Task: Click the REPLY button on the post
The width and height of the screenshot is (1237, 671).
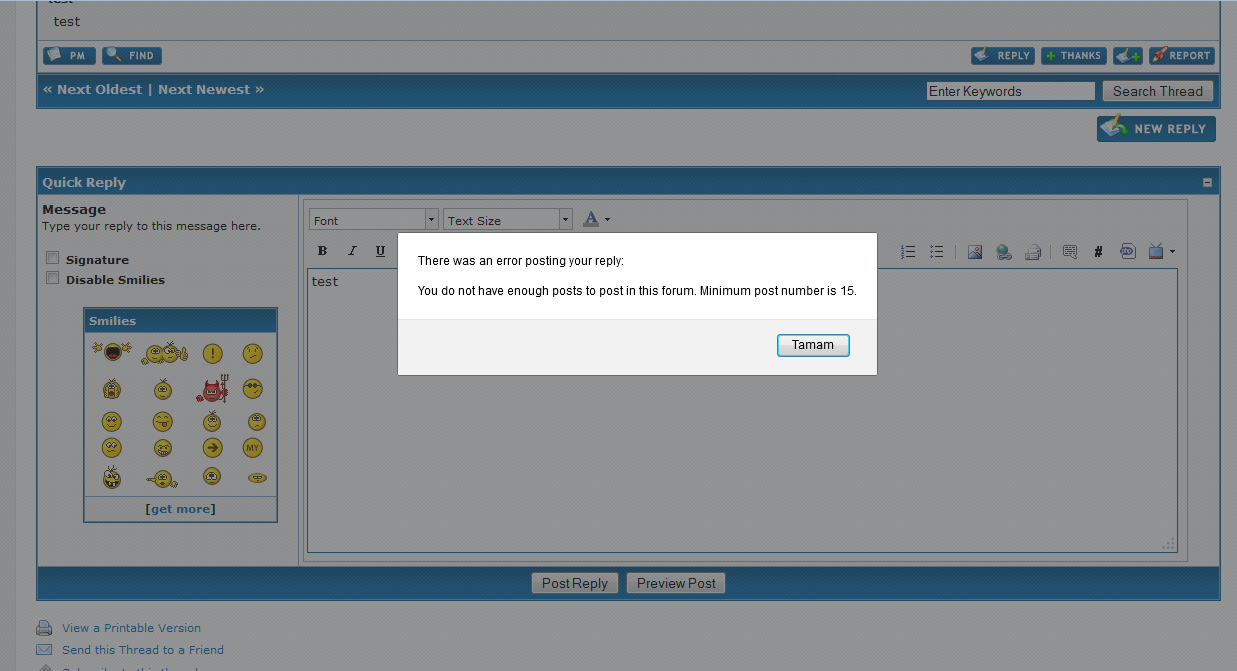Action: coord(1003,56)
